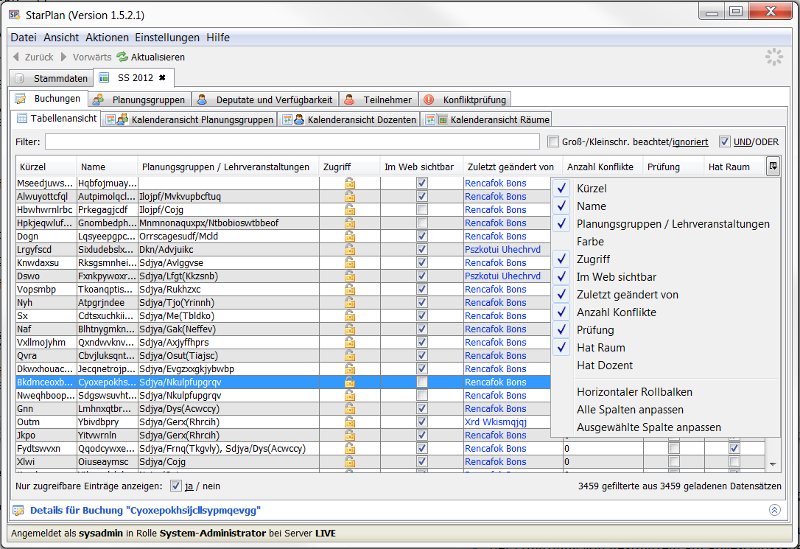Open the Datei menu
The height and width of the screenshot is (549, 800).
pos(23,37)
